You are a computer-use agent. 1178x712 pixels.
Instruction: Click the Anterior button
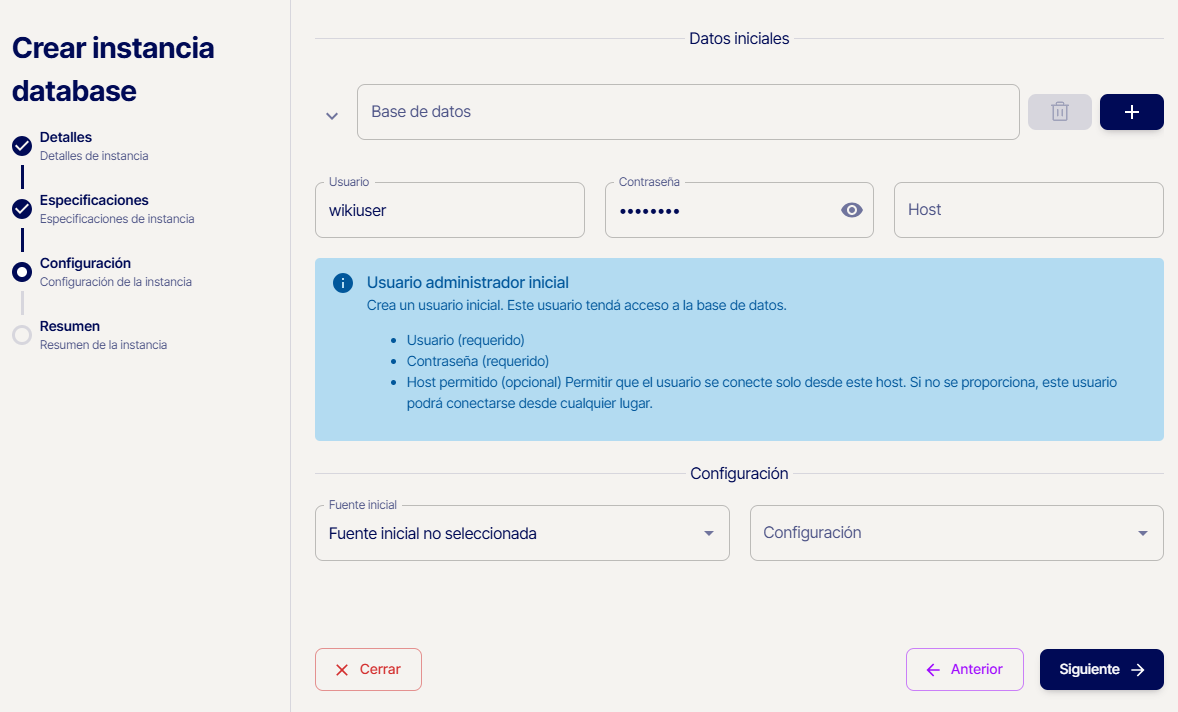click(x=964, y=670)
